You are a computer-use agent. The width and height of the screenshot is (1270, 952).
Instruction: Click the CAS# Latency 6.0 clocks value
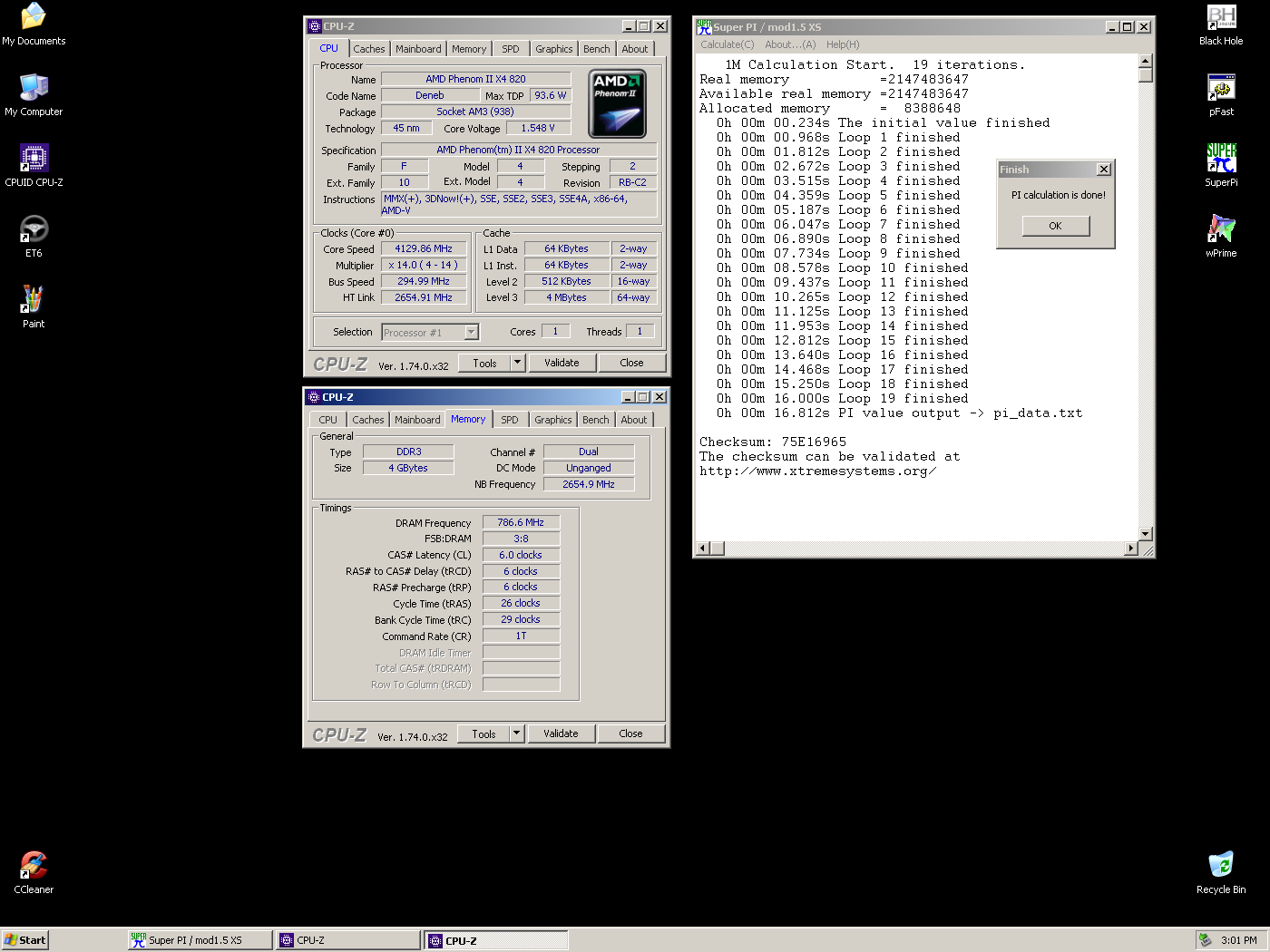point(521,555)
